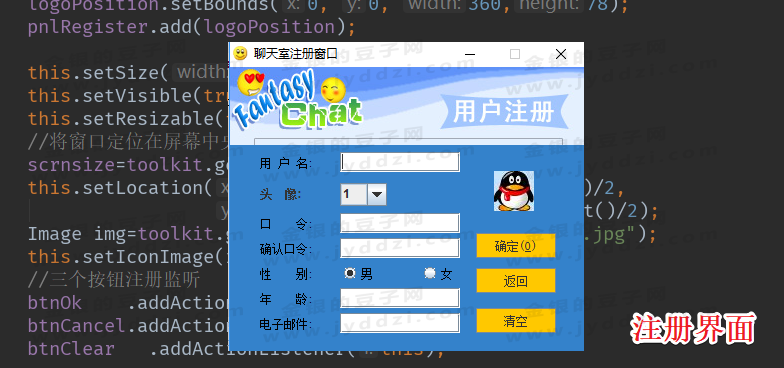
Task: Click the 年龄 age input field
Action: tap(400, 298)
